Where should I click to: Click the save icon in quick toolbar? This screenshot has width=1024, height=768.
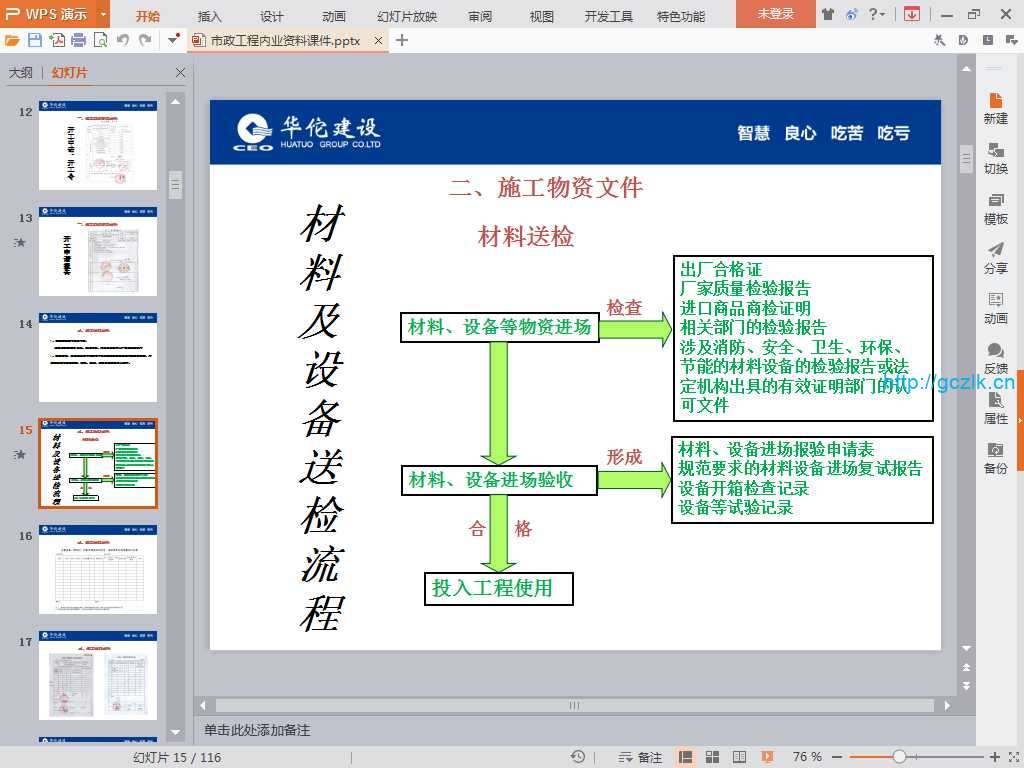35,40
